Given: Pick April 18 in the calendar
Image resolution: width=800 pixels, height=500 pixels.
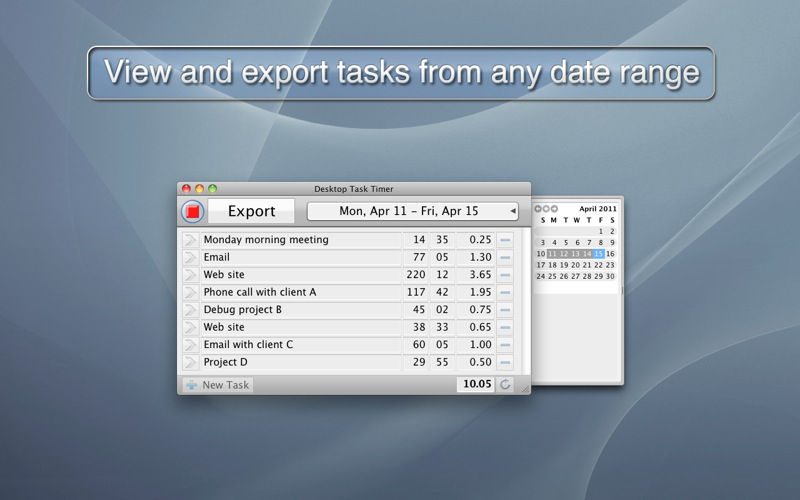Looking at the screenshot, I should (x=553, y=265).
